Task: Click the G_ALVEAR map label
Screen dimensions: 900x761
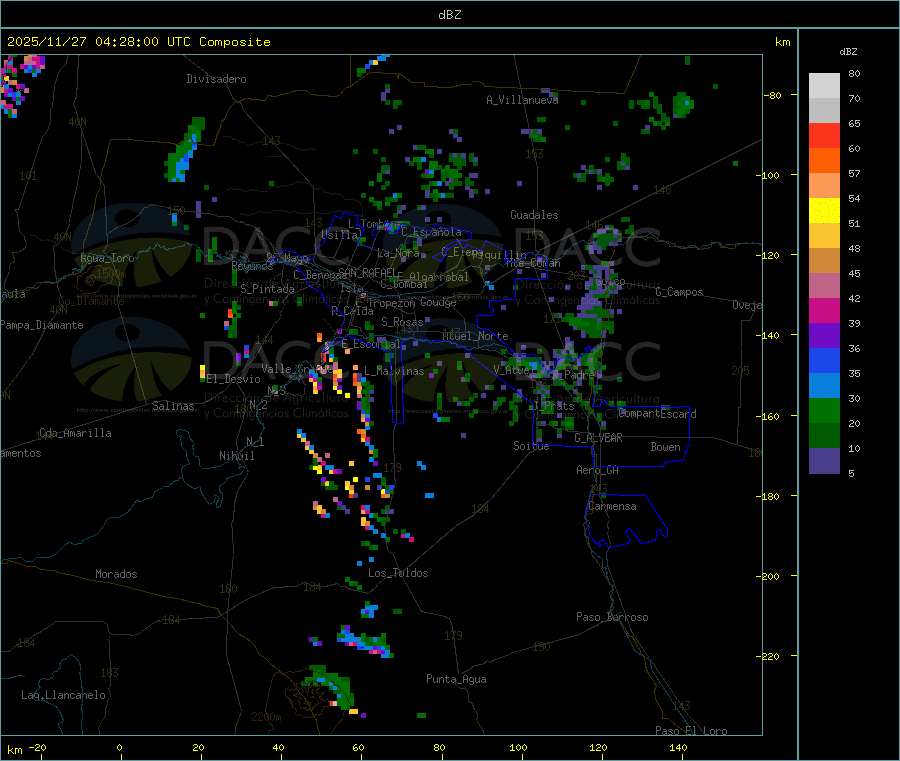Action: pos(599,438)
